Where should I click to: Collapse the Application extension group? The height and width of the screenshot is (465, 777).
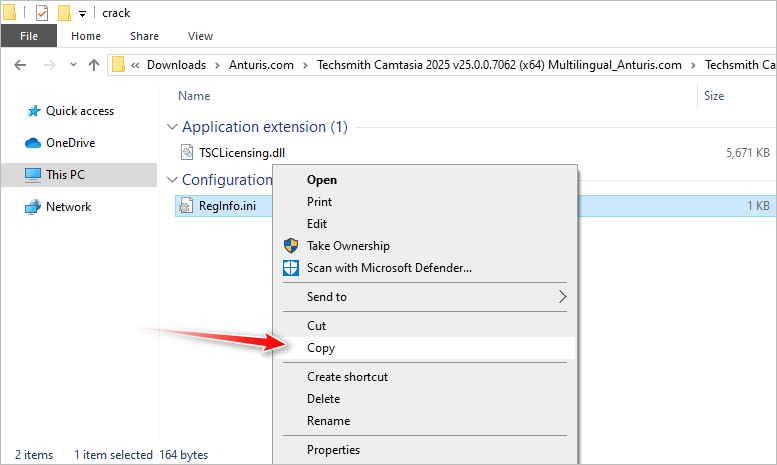tap(173, 127)
